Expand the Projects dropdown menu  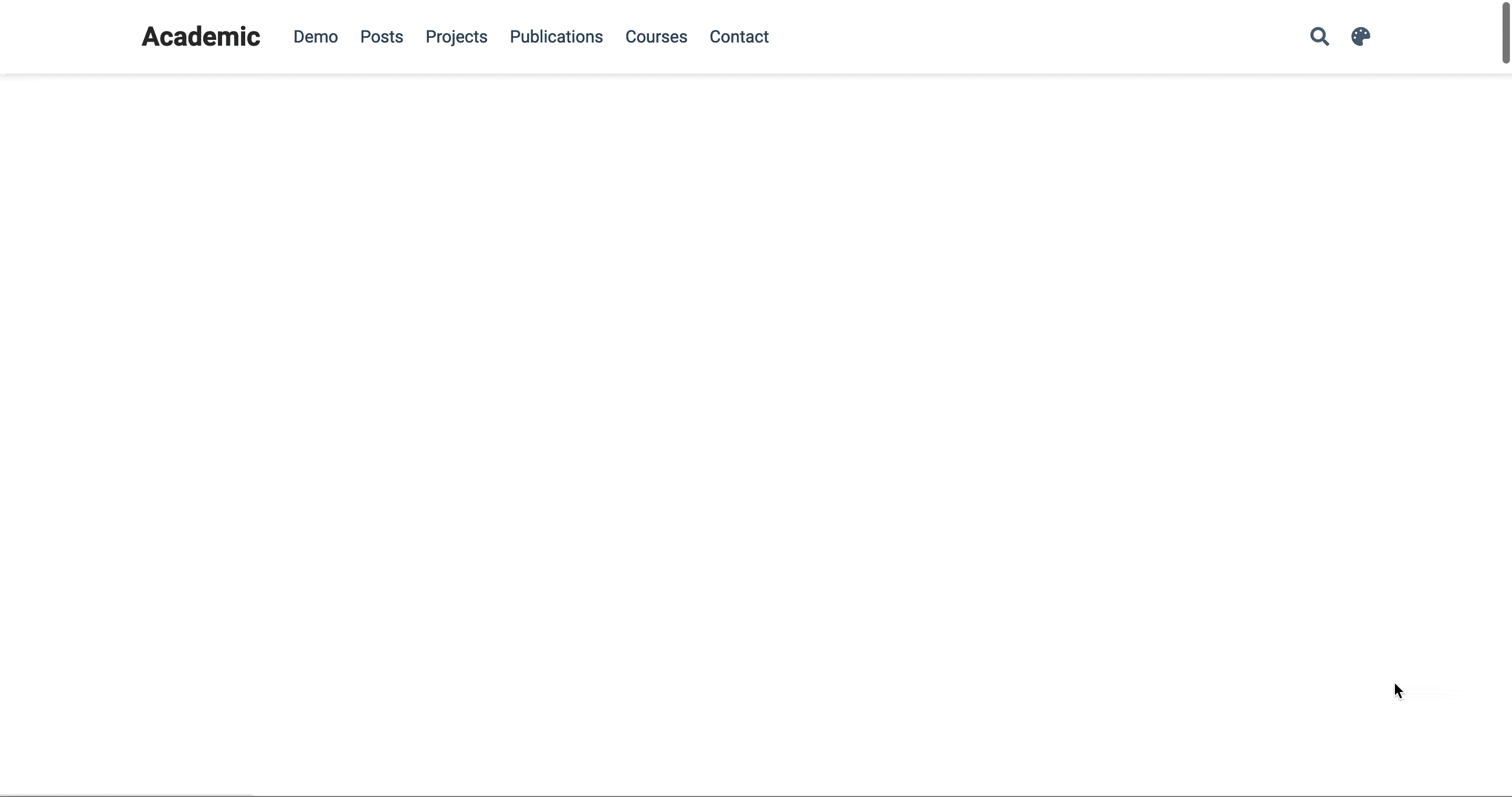click(x=456, y=36)
